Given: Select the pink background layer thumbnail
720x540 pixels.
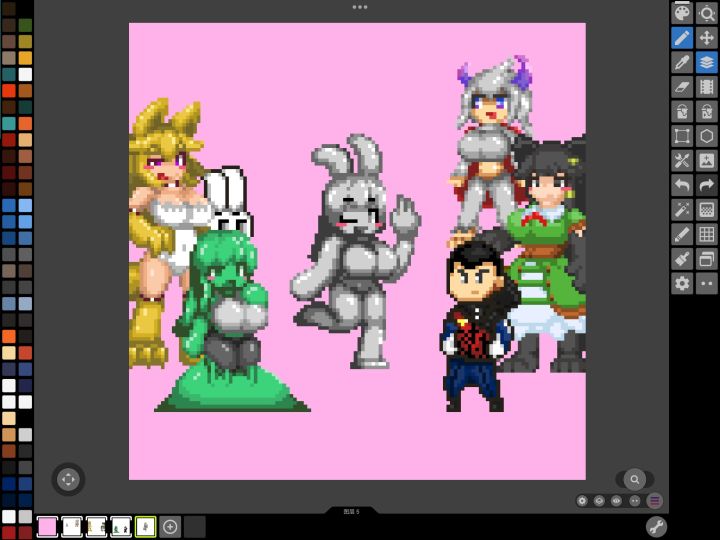Looking at the screenshot, I should (x=47, y=527).
